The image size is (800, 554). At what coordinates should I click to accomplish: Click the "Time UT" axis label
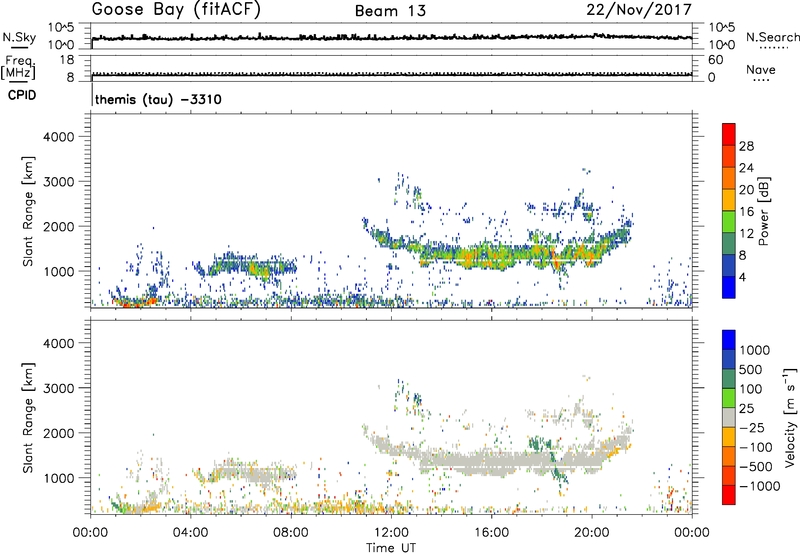pyautogui.click(x=391, y=548)
